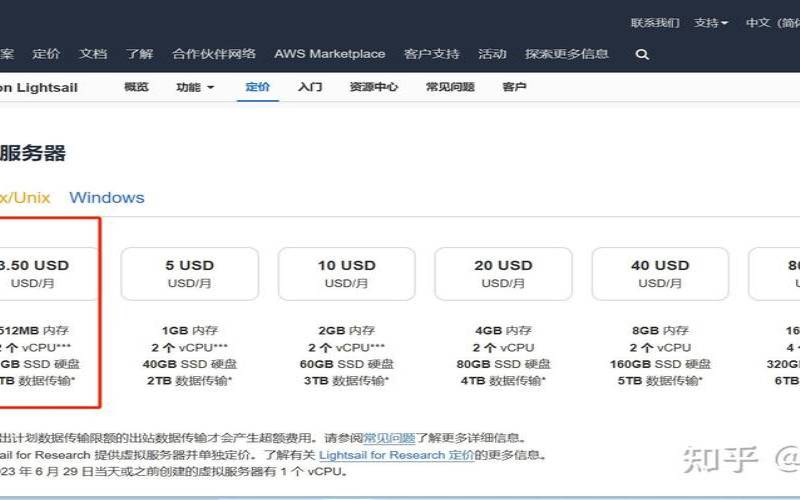Expand the 功能 dropdown in Lightsail nav
Image resolution: width=800 pixels, height=500 pixels.
pos(195,88)
